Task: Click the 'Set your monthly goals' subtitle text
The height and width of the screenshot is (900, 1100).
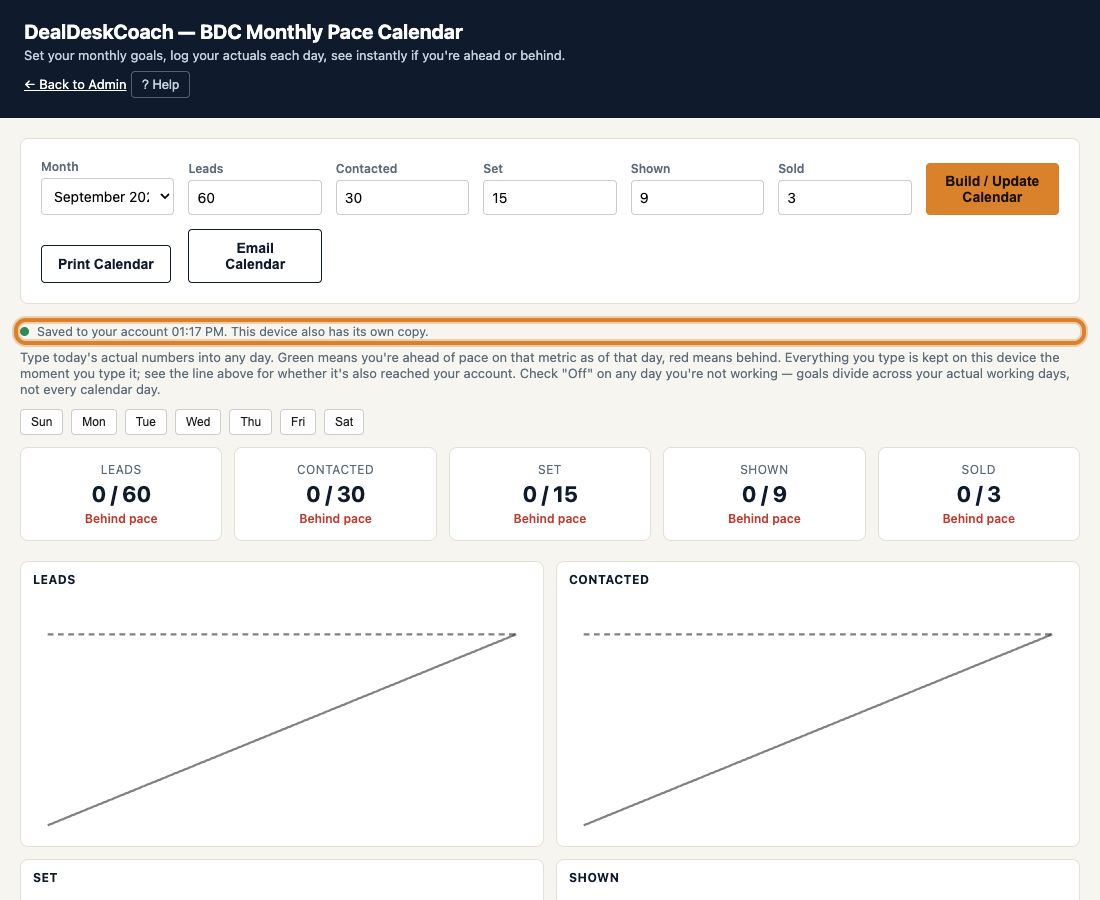Action: [295, 55]
